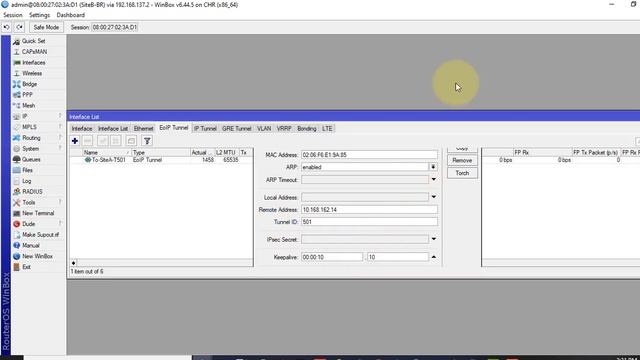Viewport: 640px width, 360px height.
Task: Switch to the VRRP tab
Action: click(x=284, y=129)
